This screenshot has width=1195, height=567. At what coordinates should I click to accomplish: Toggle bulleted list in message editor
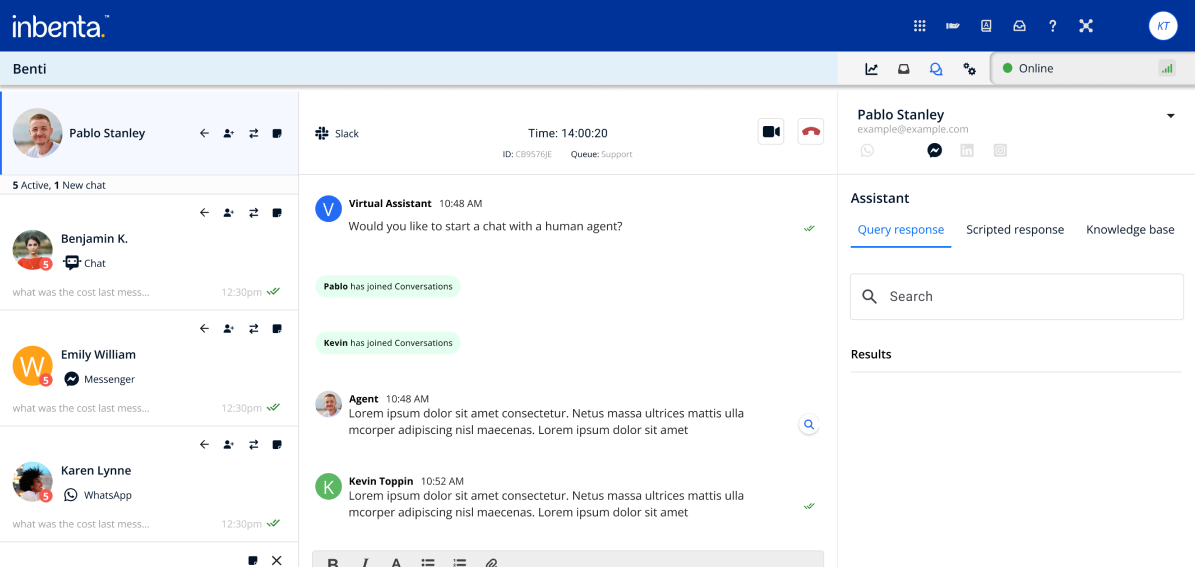(428, 562)
